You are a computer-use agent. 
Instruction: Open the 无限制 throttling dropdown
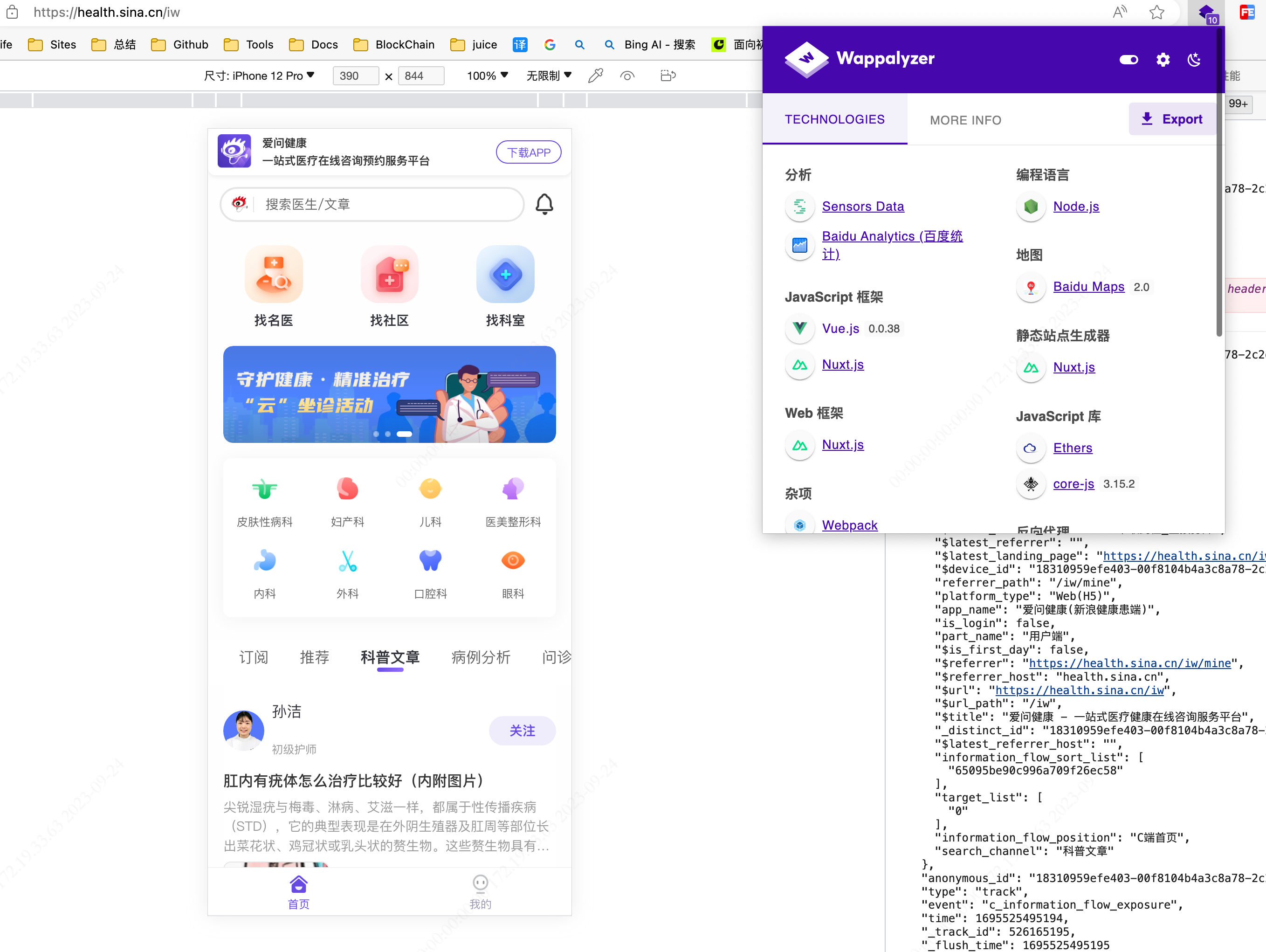[549, 76]
